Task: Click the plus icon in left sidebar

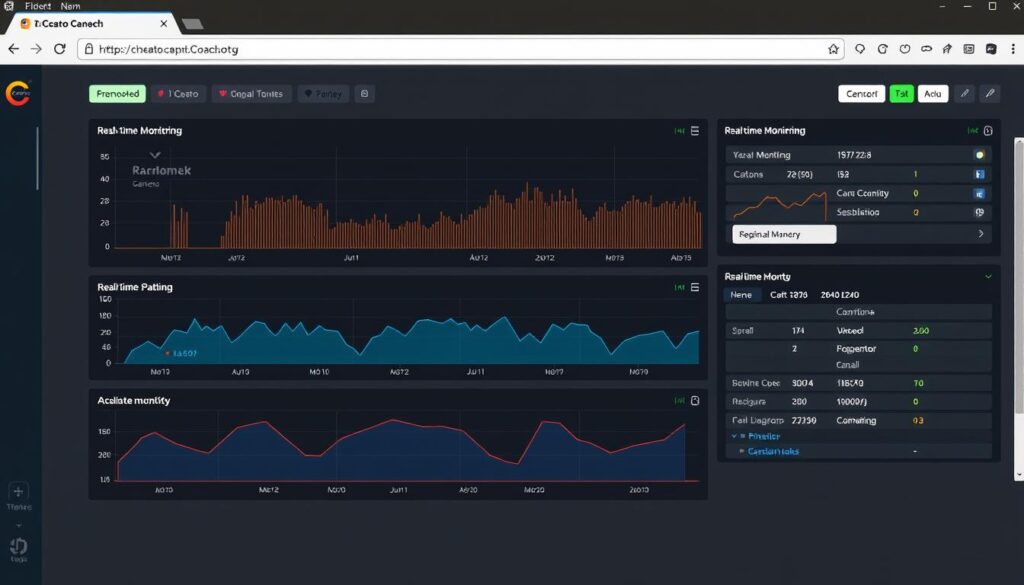Action: (x=18, y=492)
